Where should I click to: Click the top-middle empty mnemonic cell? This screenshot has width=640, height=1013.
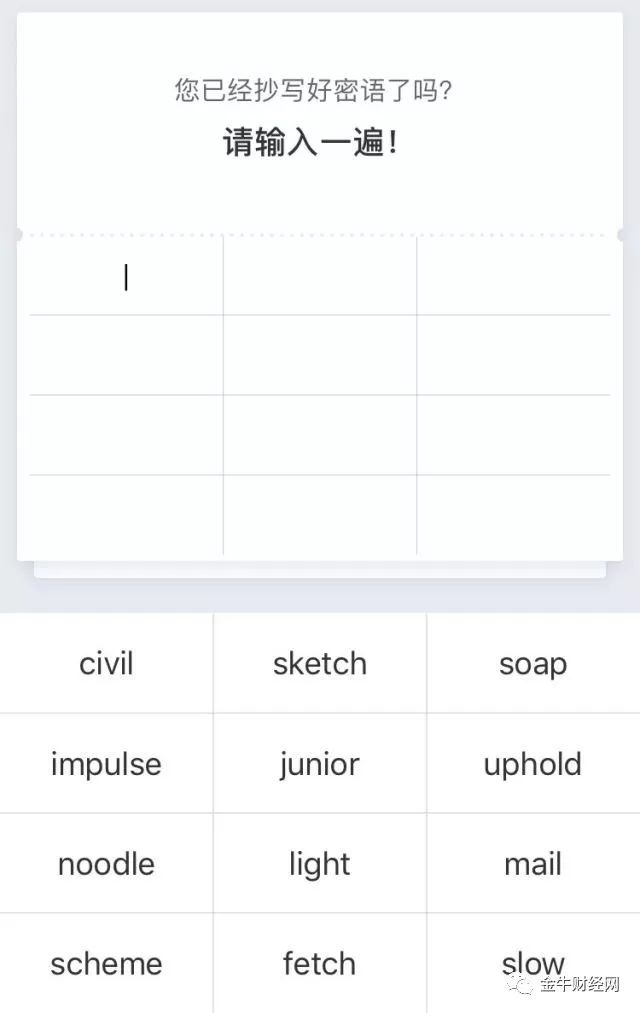pos(320,277)
